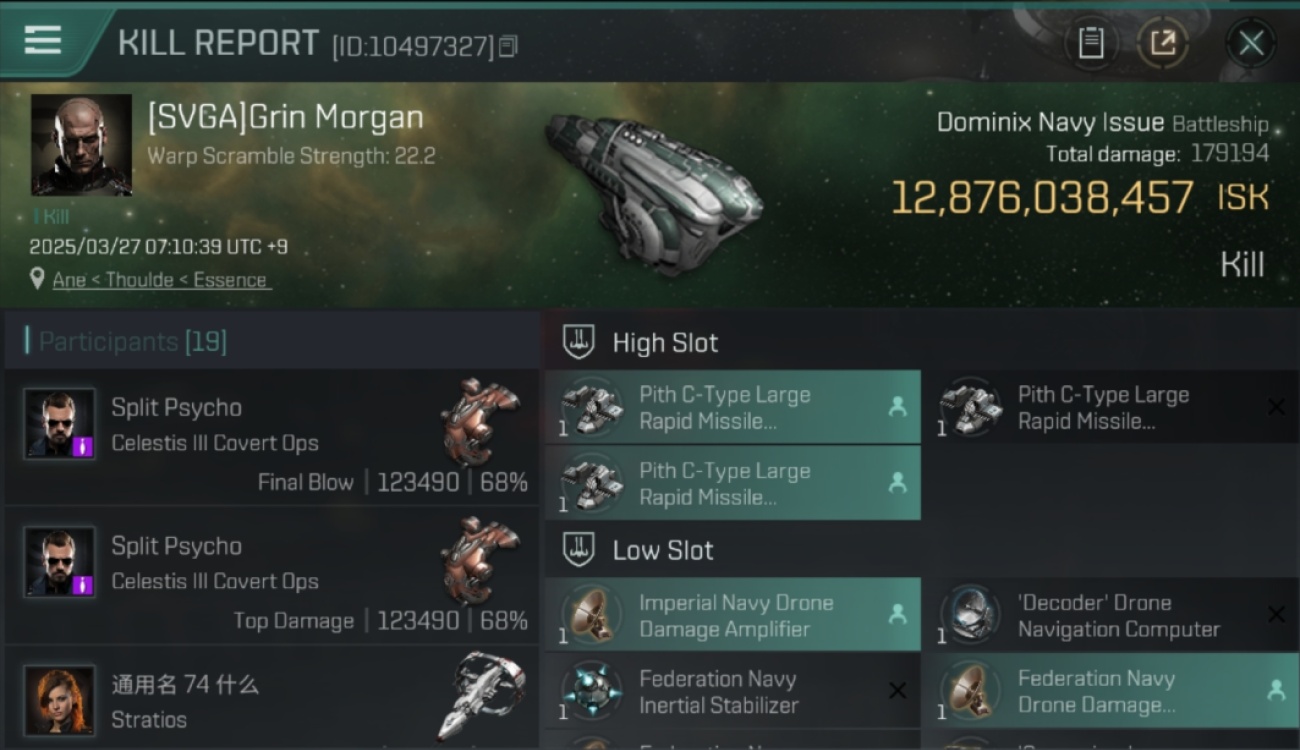Screen dimensions: 1300x750
Task: Click the X on 'Decoder' Drone Navigation Computer
Action: [x=1276, y=614]
